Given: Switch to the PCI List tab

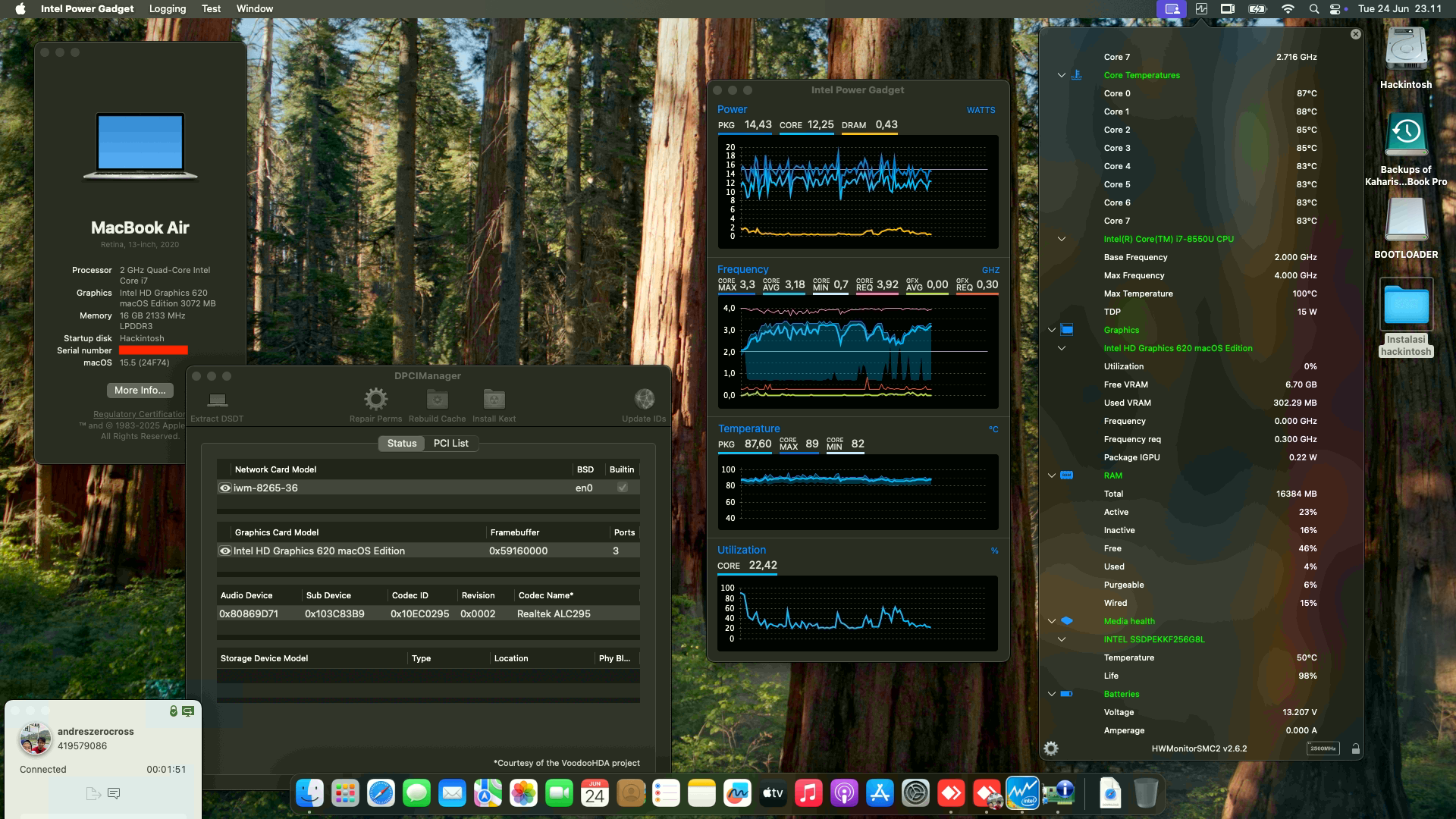Looking at the screenshot, I should pos(450,443).
